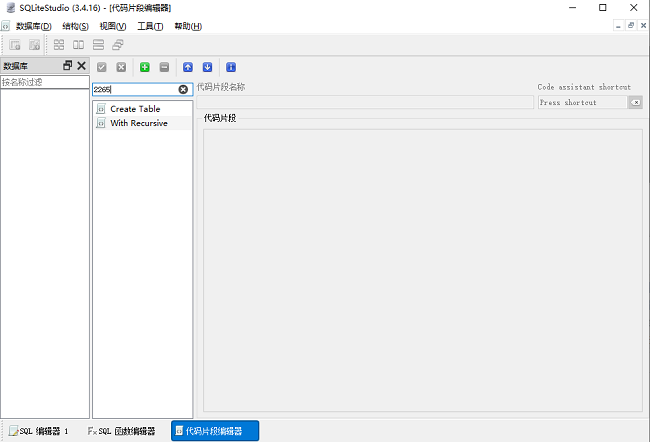
Task: Undock the 数据库 panel
Action: [67, 66]
